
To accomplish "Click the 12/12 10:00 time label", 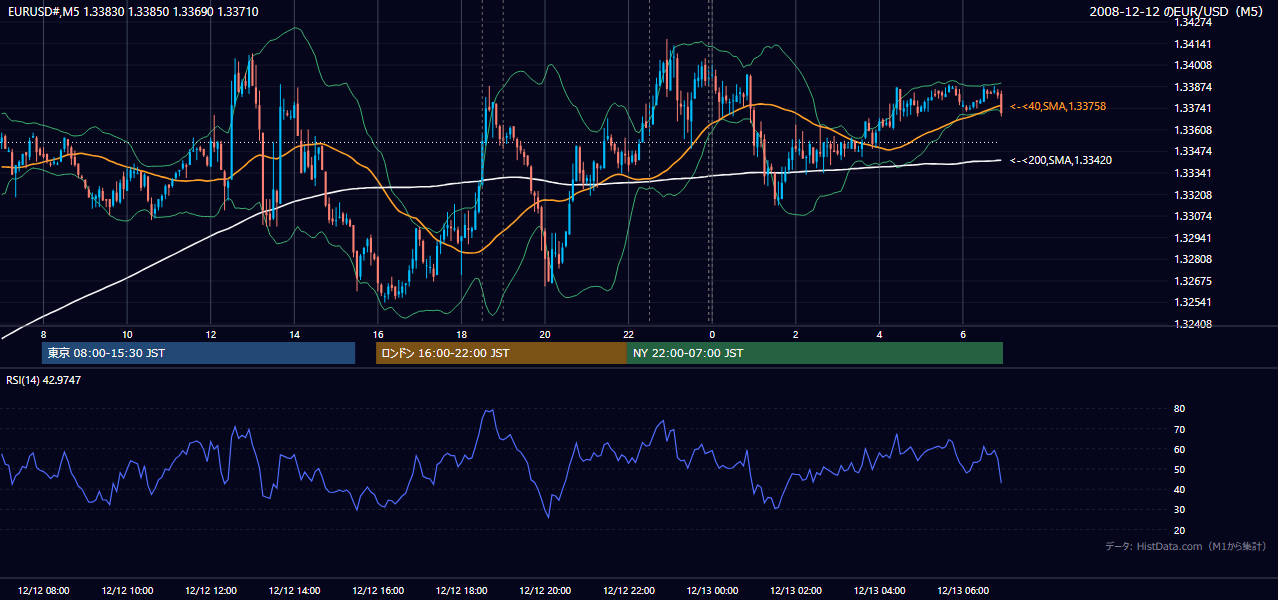I will coord(127,591).
